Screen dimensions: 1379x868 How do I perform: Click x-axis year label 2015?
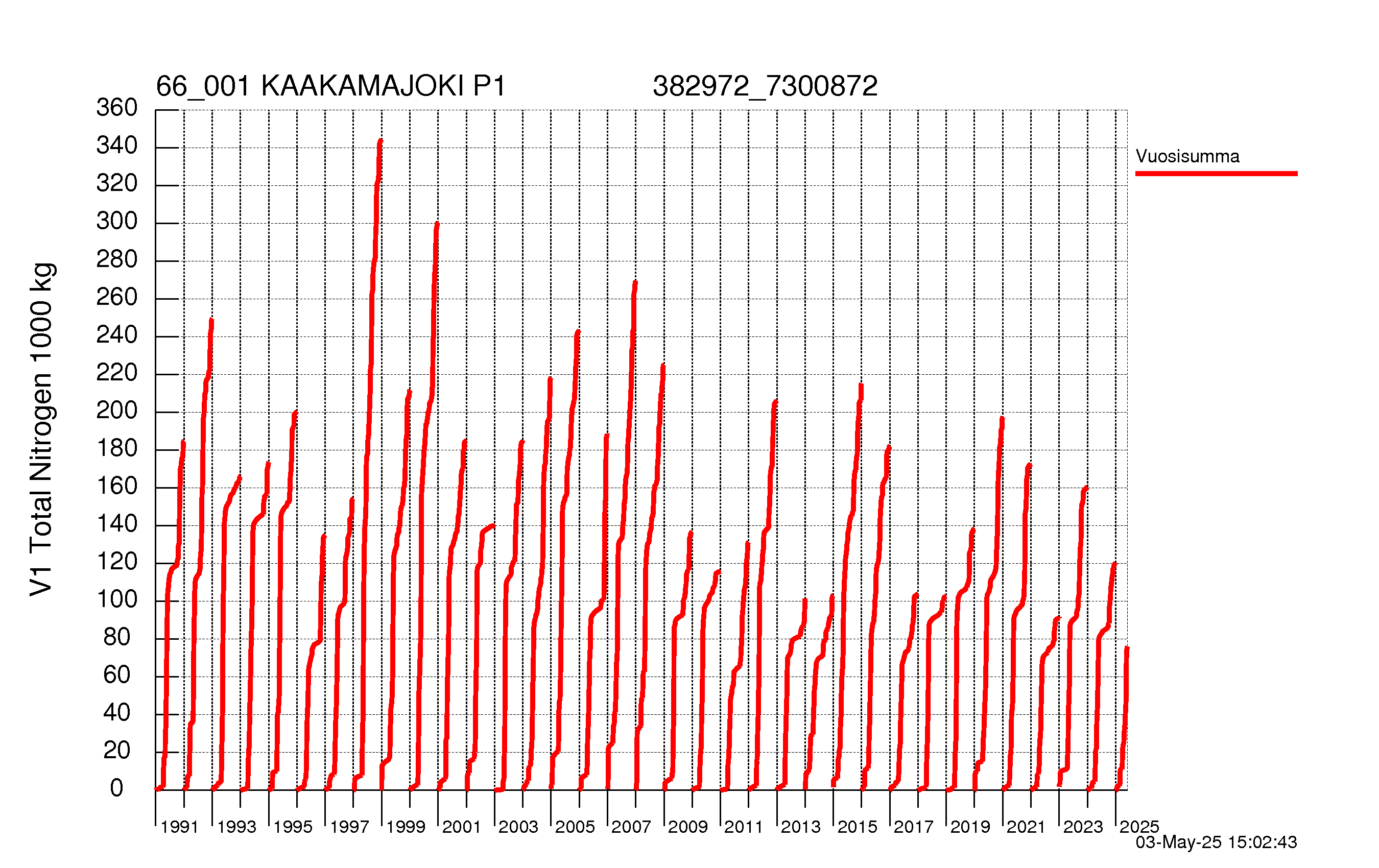point(858,827)
